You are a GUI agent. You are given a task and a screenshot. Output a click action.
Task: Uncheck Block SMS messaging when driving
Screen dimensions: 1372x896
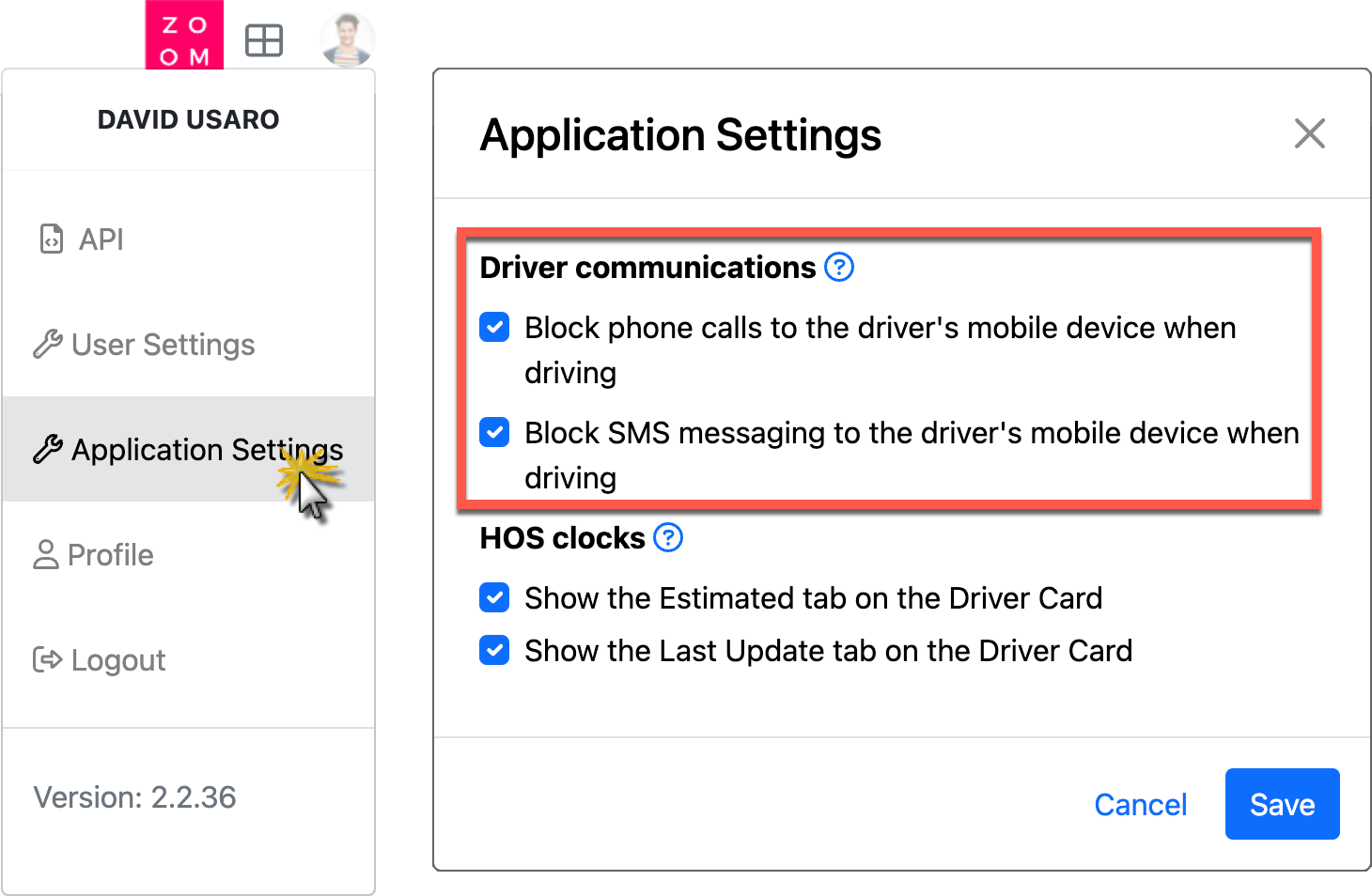click(494, 433)
